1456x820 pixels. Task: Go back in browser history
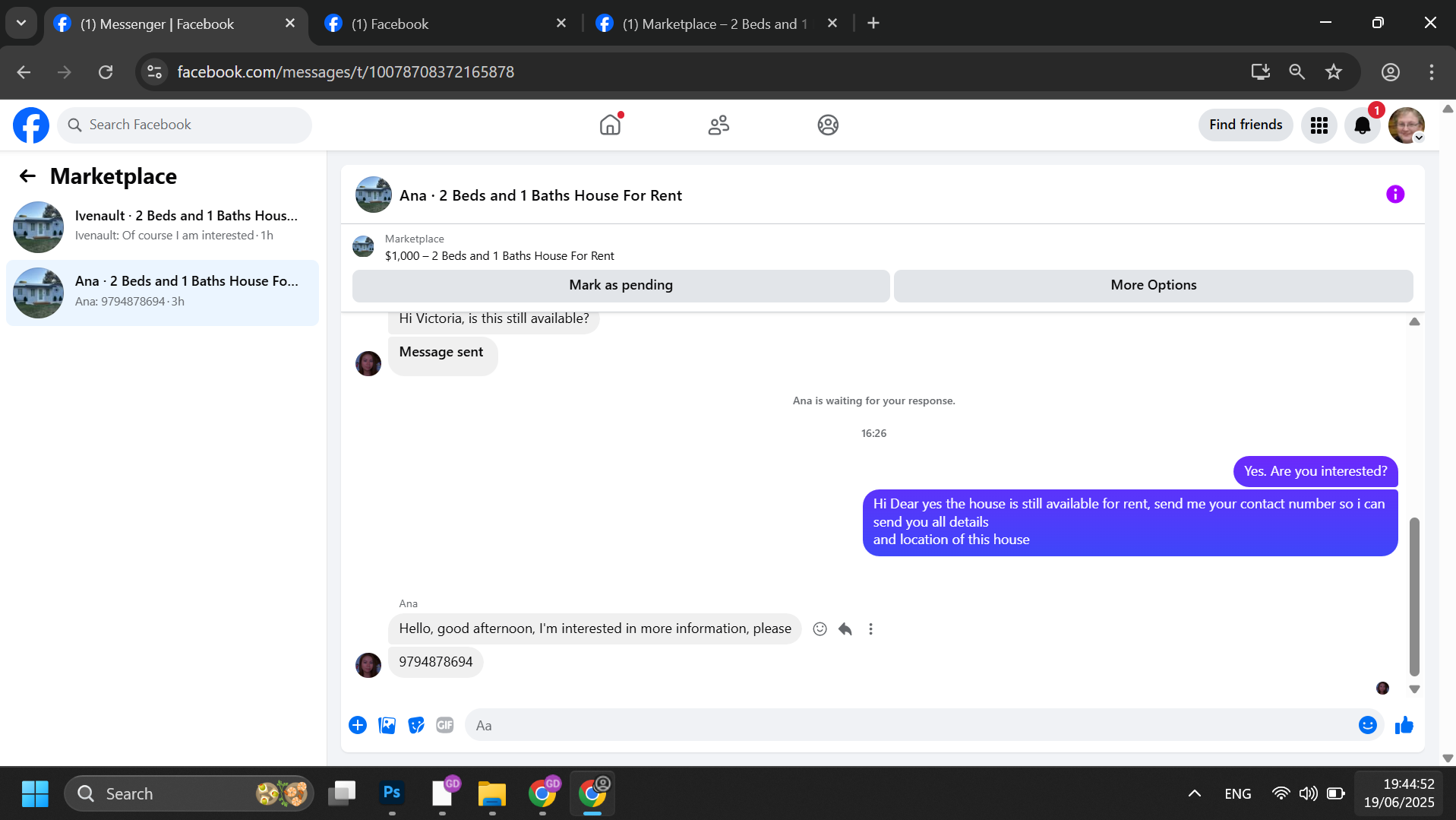coord(24,72)
